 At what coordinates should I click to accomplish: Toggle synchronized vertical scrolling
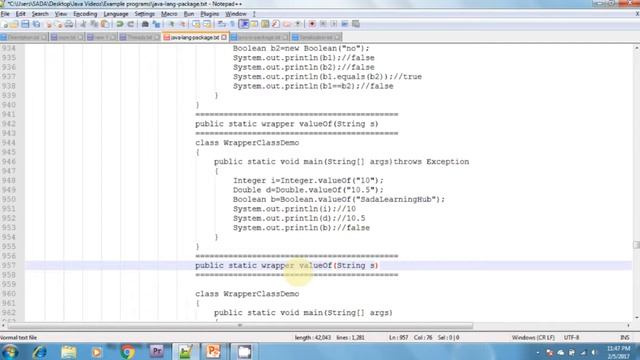click(196, 24)
